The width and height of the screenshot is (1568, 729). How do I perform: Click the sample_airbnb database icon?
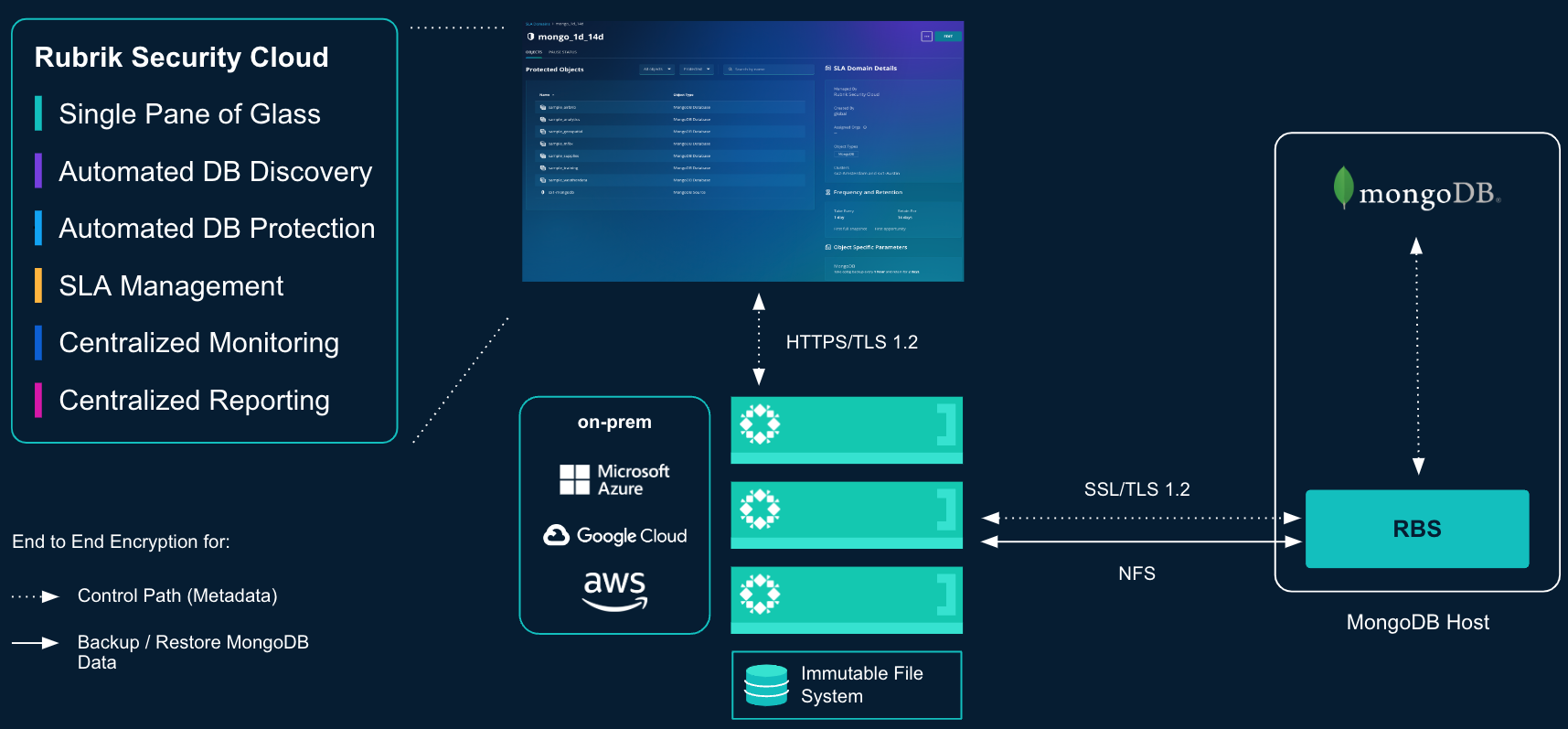tap(543, 107)
